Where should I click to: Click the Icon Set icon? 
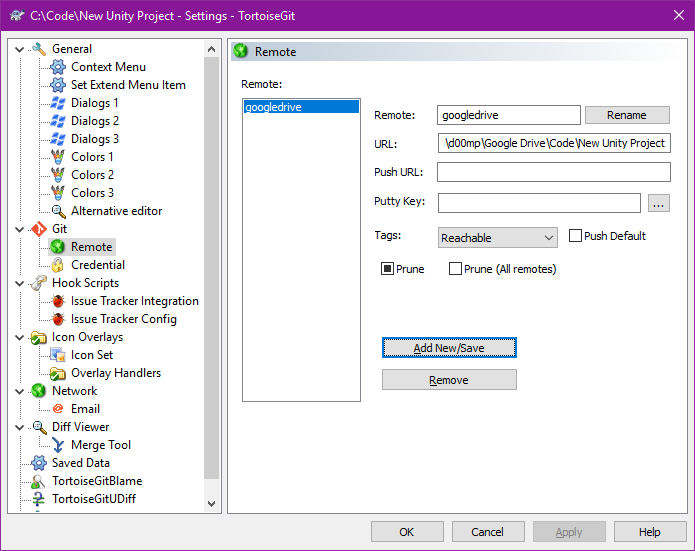point(58,355)
